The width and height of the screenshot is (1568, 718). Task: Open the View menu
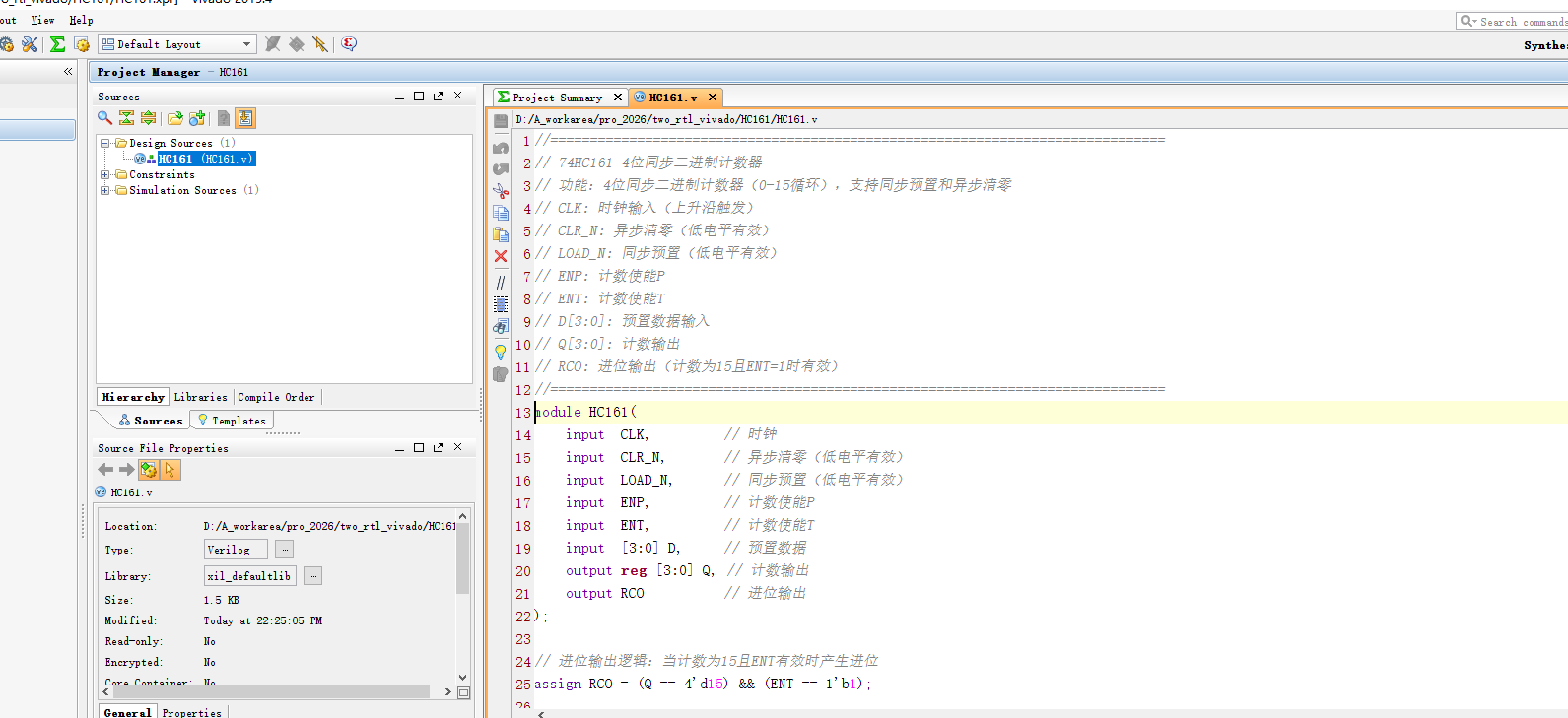[42, 20]
